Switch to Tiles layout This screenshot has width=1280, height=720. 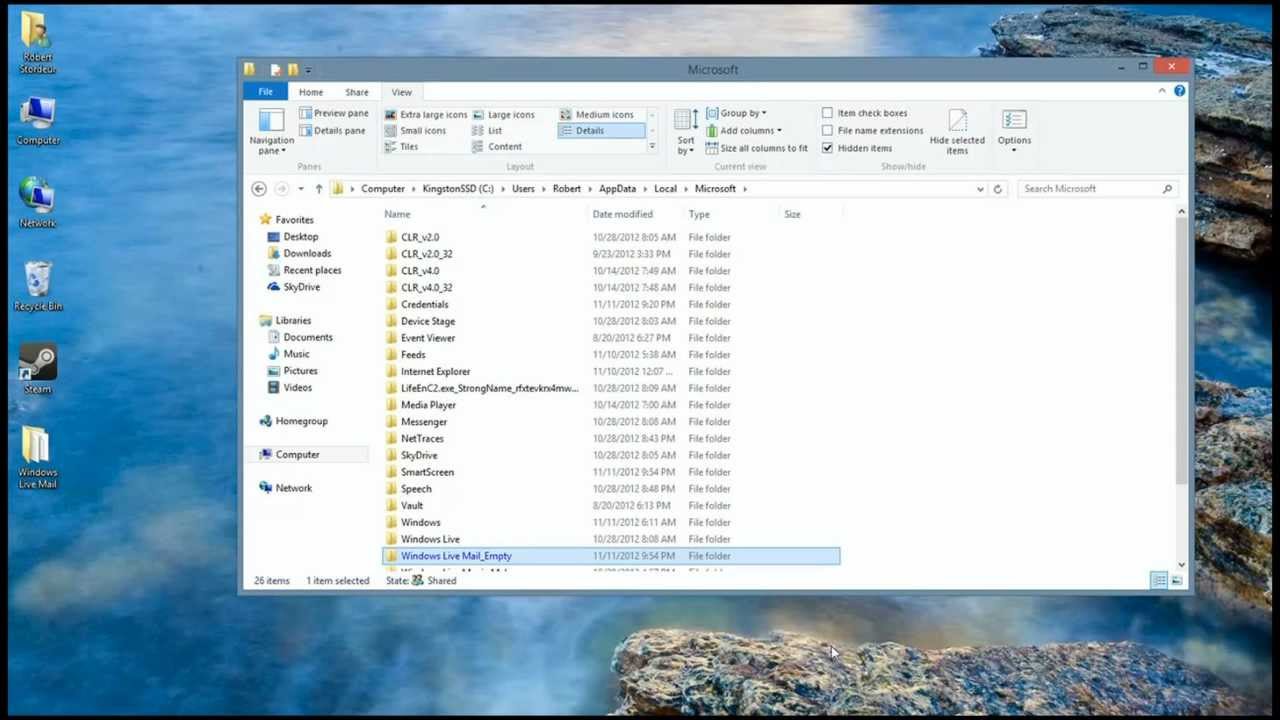pos(402,146)
